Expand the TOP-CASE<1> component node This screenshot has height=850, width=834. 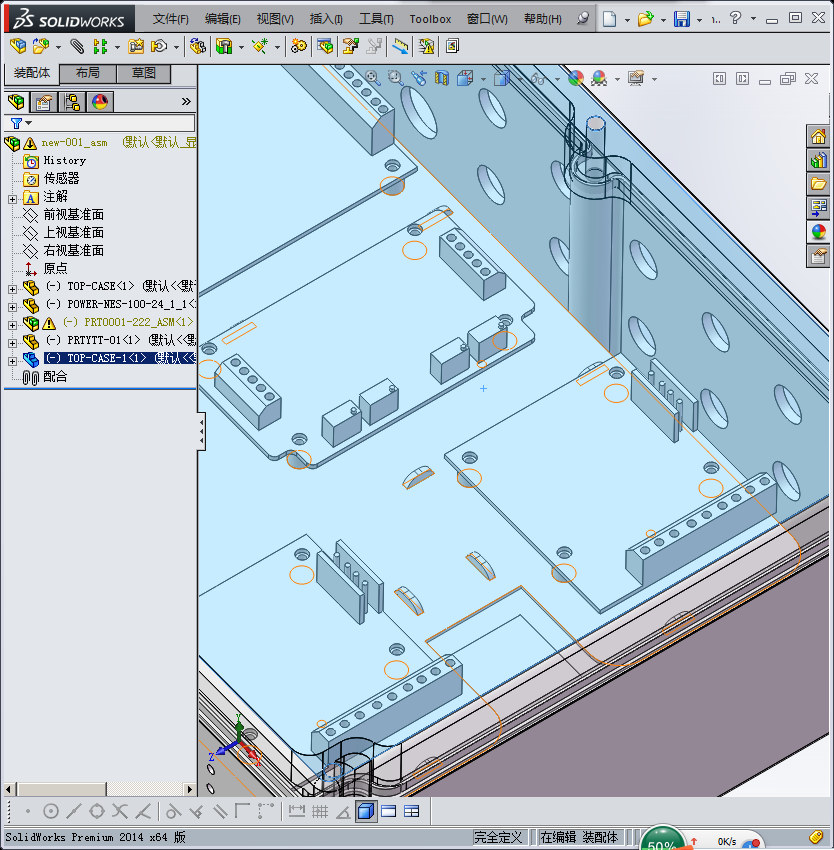coord(12,289)
